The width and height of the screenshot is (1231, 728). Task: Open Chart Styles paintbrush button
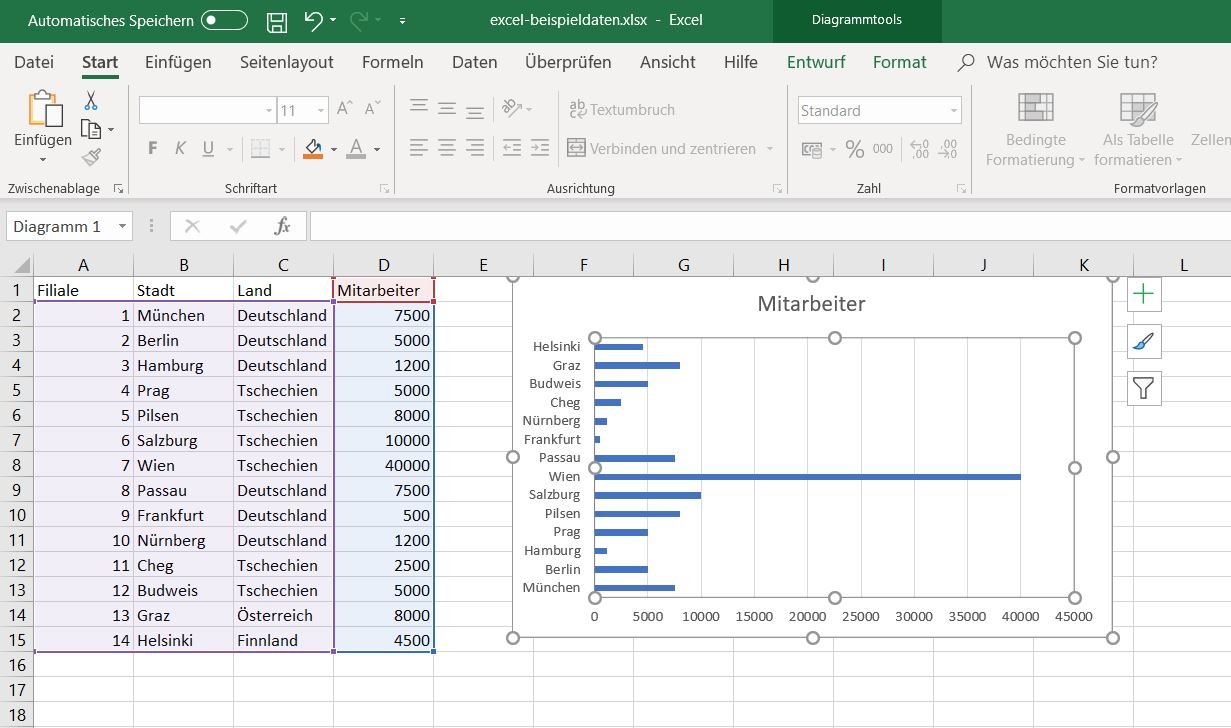(x=1143, y=341)
